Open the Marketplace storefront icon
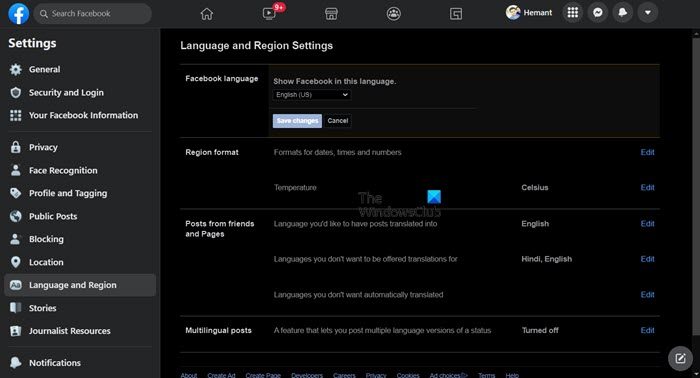The height and width of the screenshot is (378, 700). click(331, 13)
